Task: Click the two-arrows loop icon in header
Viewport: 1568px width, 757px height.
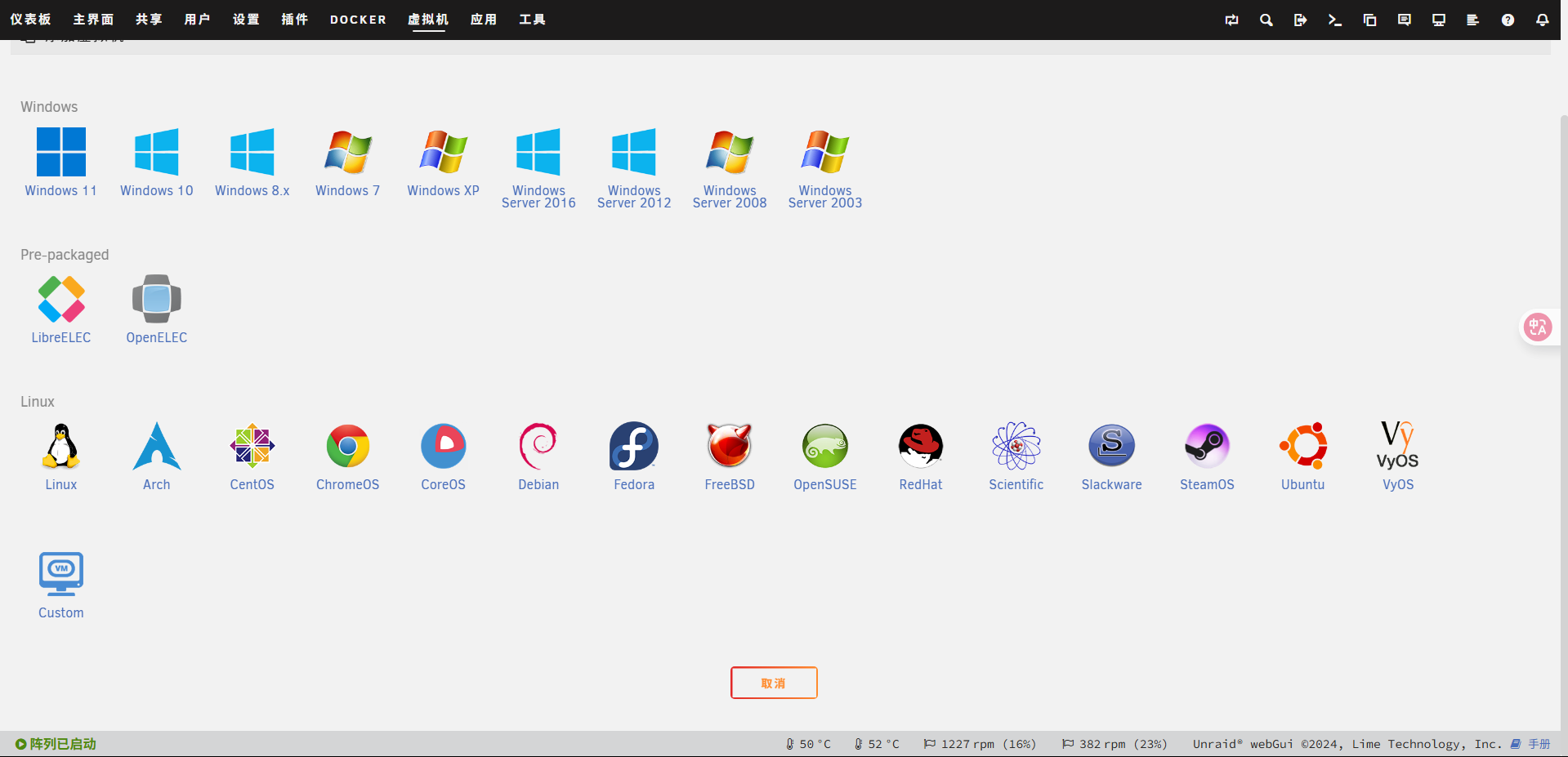Action: (1232, 20)
